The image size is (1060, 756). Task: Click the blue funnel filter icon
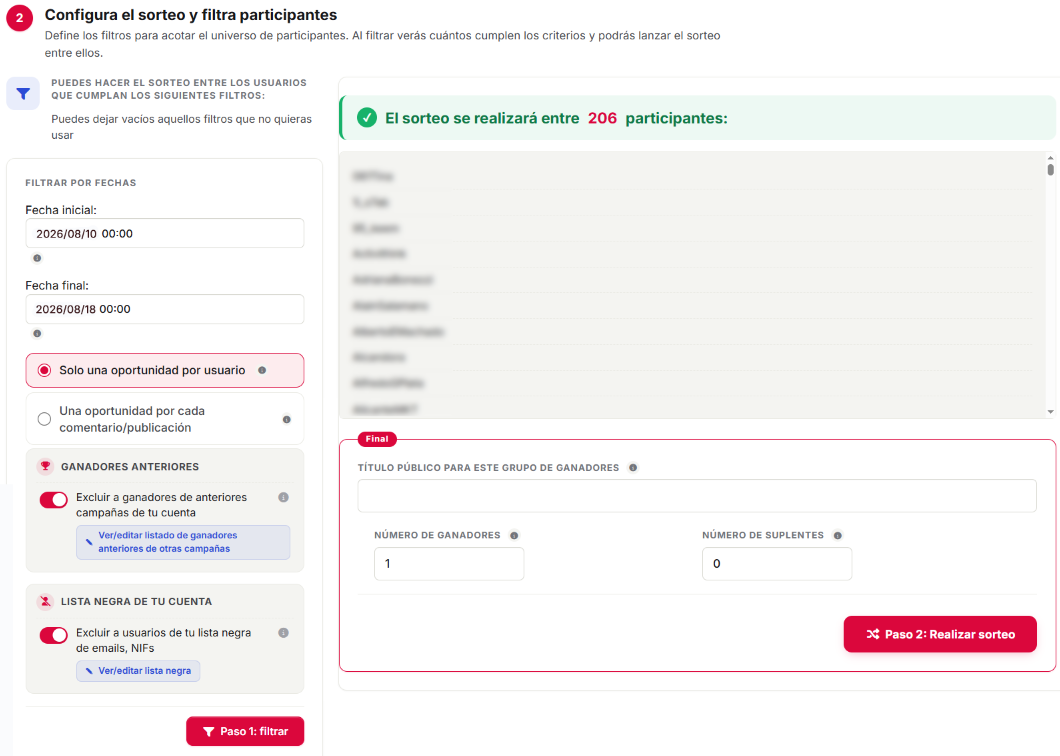23,93
